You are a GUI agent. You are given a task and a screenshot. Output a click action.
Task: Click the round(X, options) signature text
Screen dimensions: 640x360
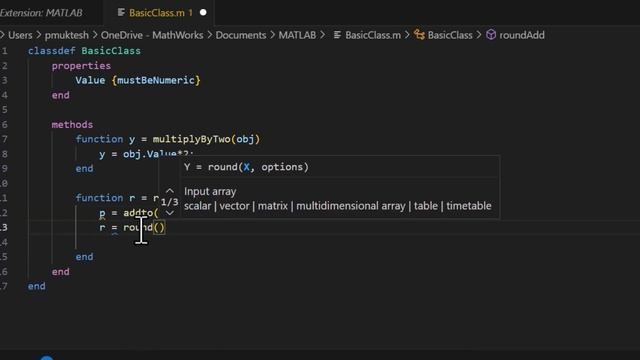(246, 167)
